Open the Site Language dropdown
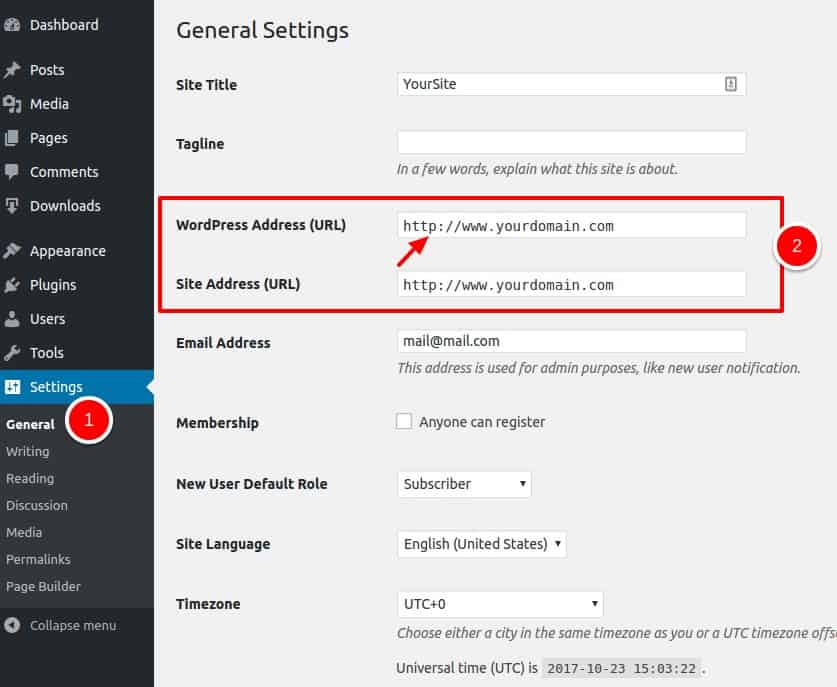This screenshot has height=687, width=837. (481, 544)
